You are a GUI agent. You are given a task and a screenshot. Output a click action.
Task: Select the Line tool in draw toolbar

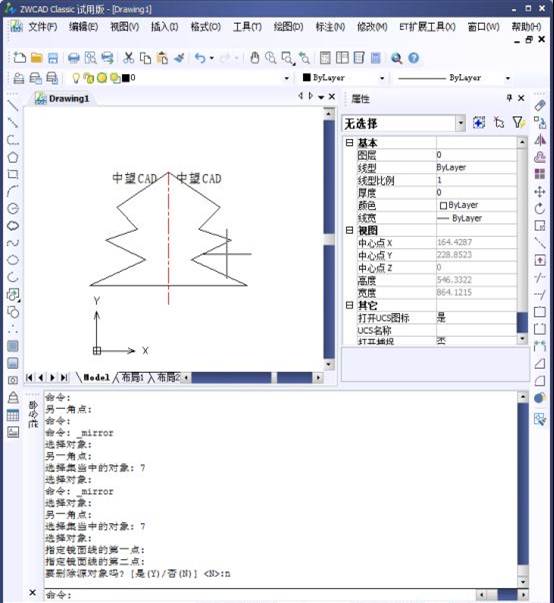coord(13,105)
